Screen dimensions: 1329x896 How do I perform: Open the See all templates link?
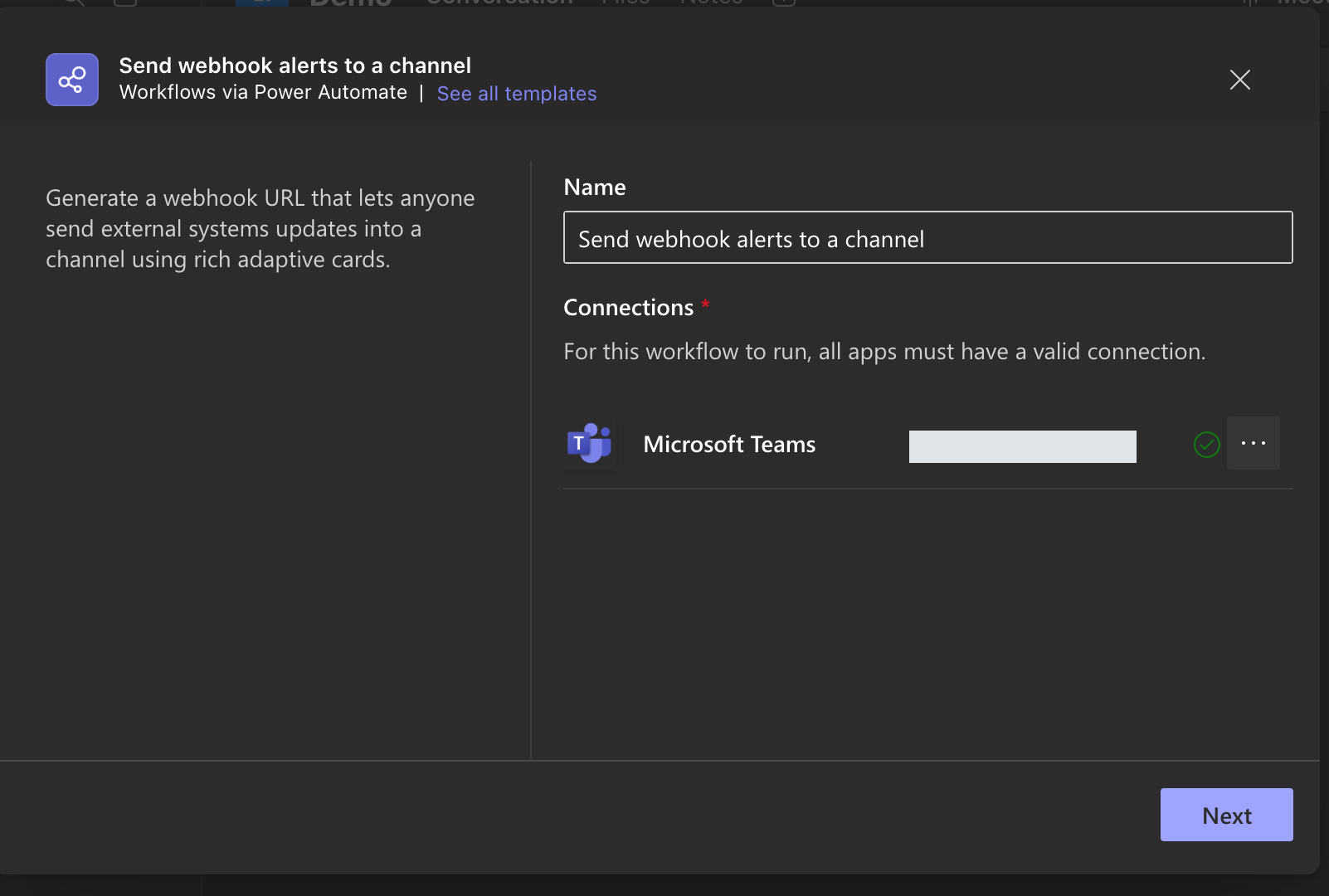click(x=517, y=94)
